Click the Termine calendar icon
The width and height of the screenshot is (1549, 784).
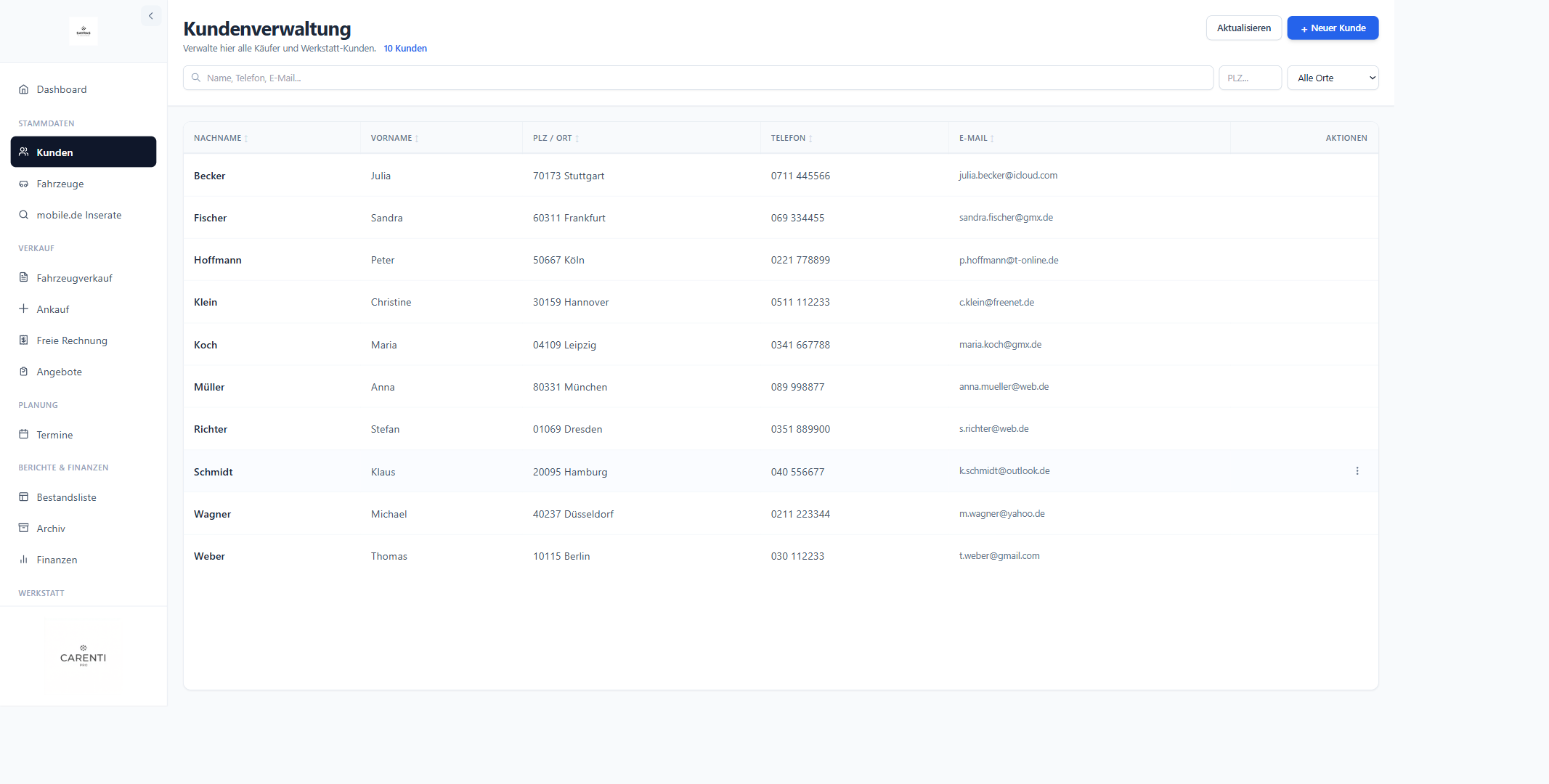pyautogui.click(x=23, y=434)
